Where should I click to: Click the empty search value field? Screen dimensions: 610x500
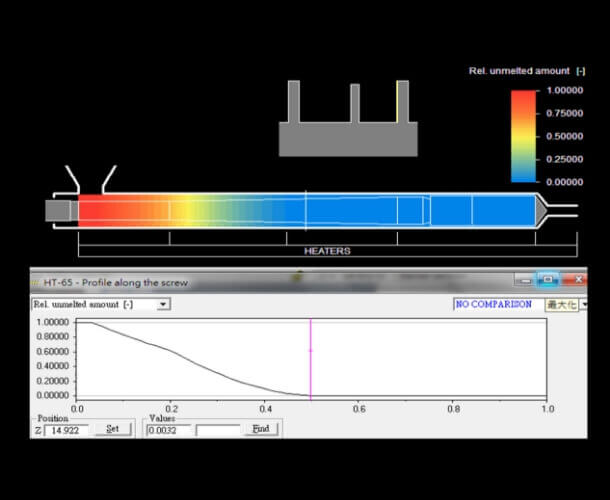pyautogui.click(x=218, y=430)
